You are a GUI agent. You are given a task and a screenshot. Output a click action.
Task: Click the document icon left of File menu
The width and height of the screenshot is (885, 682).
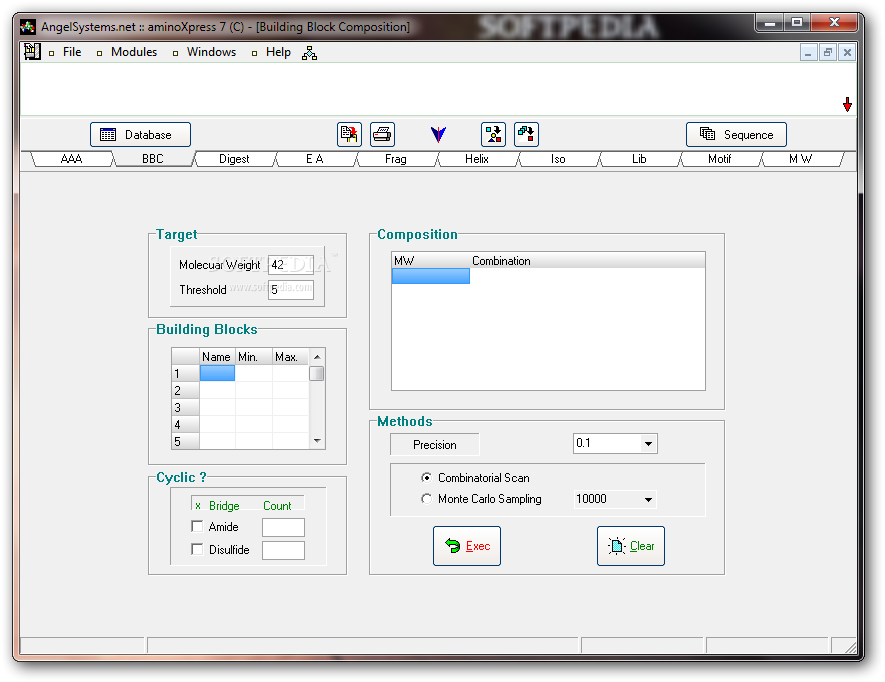pyautogui.click(x=32, y=52)
